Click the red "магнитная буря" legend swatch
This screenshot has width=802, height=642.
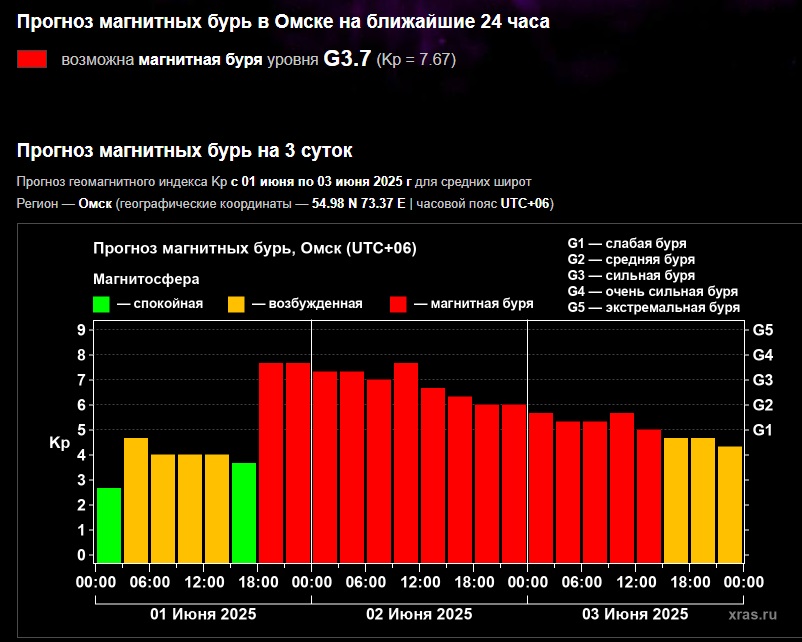(x=399, y=304)
